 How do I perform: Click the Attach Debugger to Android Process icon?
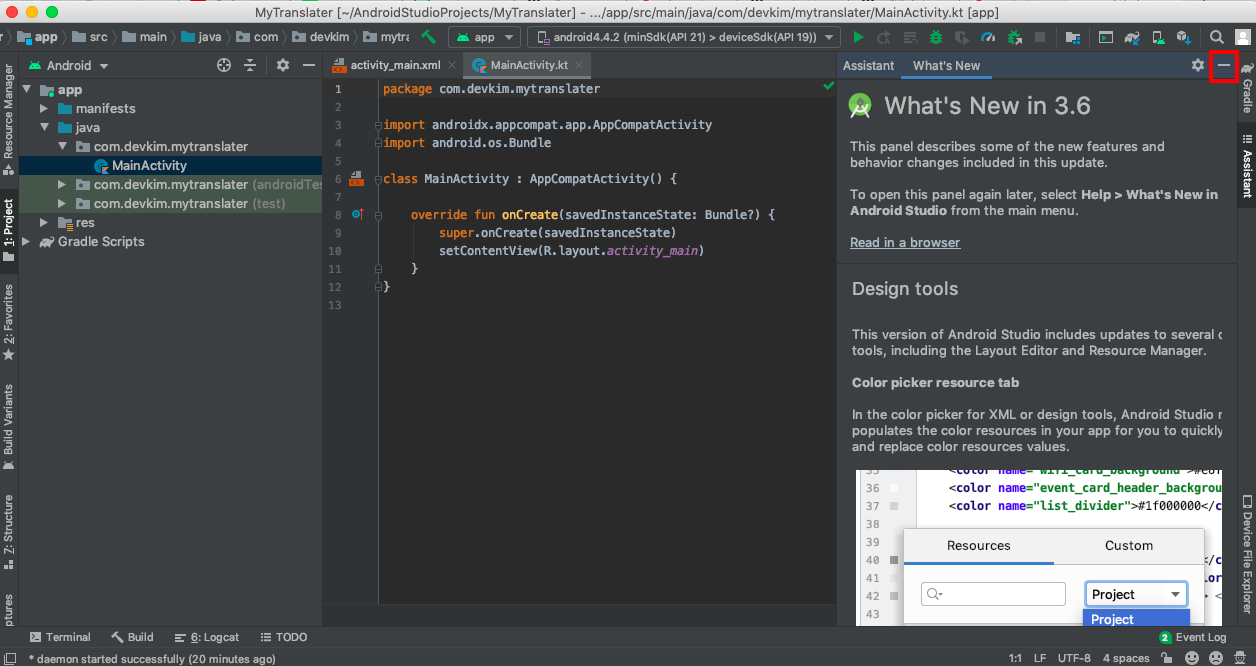[x=1014, y=37]
